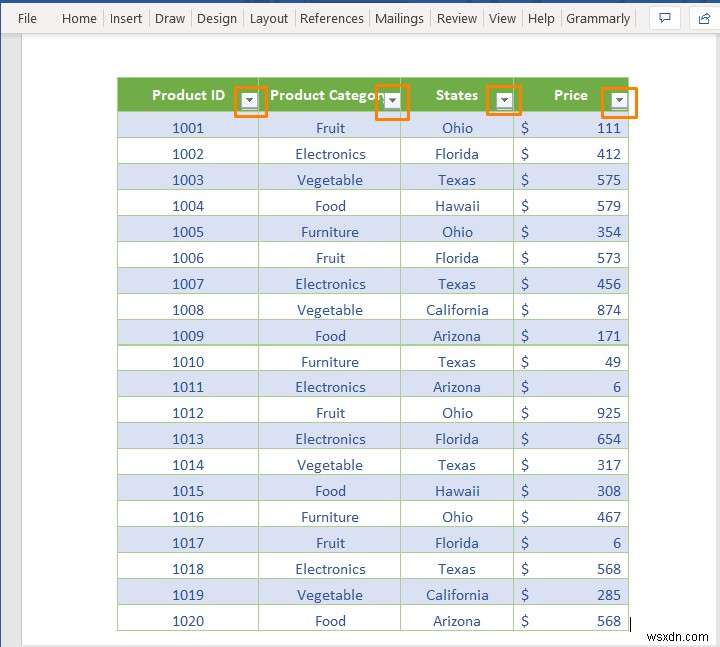Select the View tab
Image resolution: width=720 pixels, height=647 pixels.
click(x=502, y=18)
